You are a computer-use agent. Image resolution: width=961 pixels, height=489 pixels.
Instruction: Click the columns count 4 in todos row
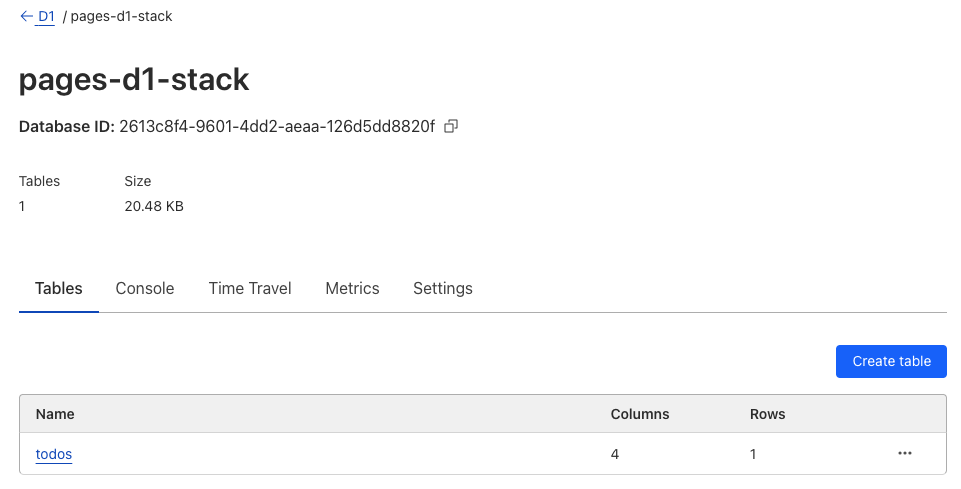(x=615, y=454)
